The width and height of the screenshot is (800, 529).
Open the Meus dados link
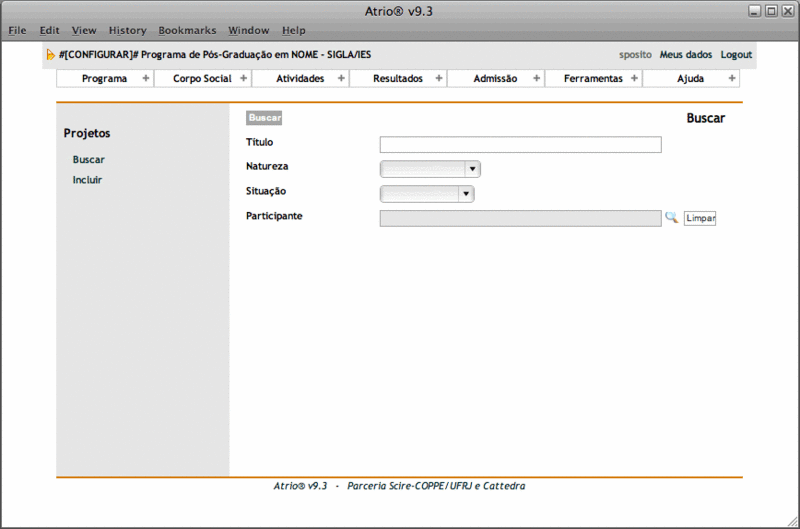point(686,55)
